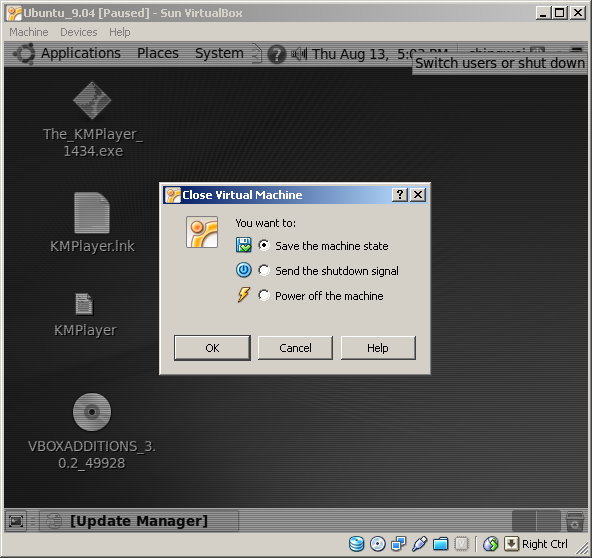This screenshot has height=558, width=592.
Task: Click the question mark in the dialog title bar
Action: 399,195
